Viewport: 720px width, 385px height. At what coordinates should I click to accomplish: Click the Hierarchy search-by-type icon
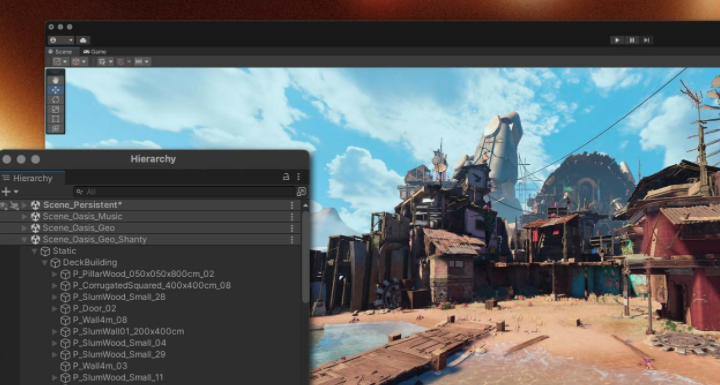pos(301,192)
